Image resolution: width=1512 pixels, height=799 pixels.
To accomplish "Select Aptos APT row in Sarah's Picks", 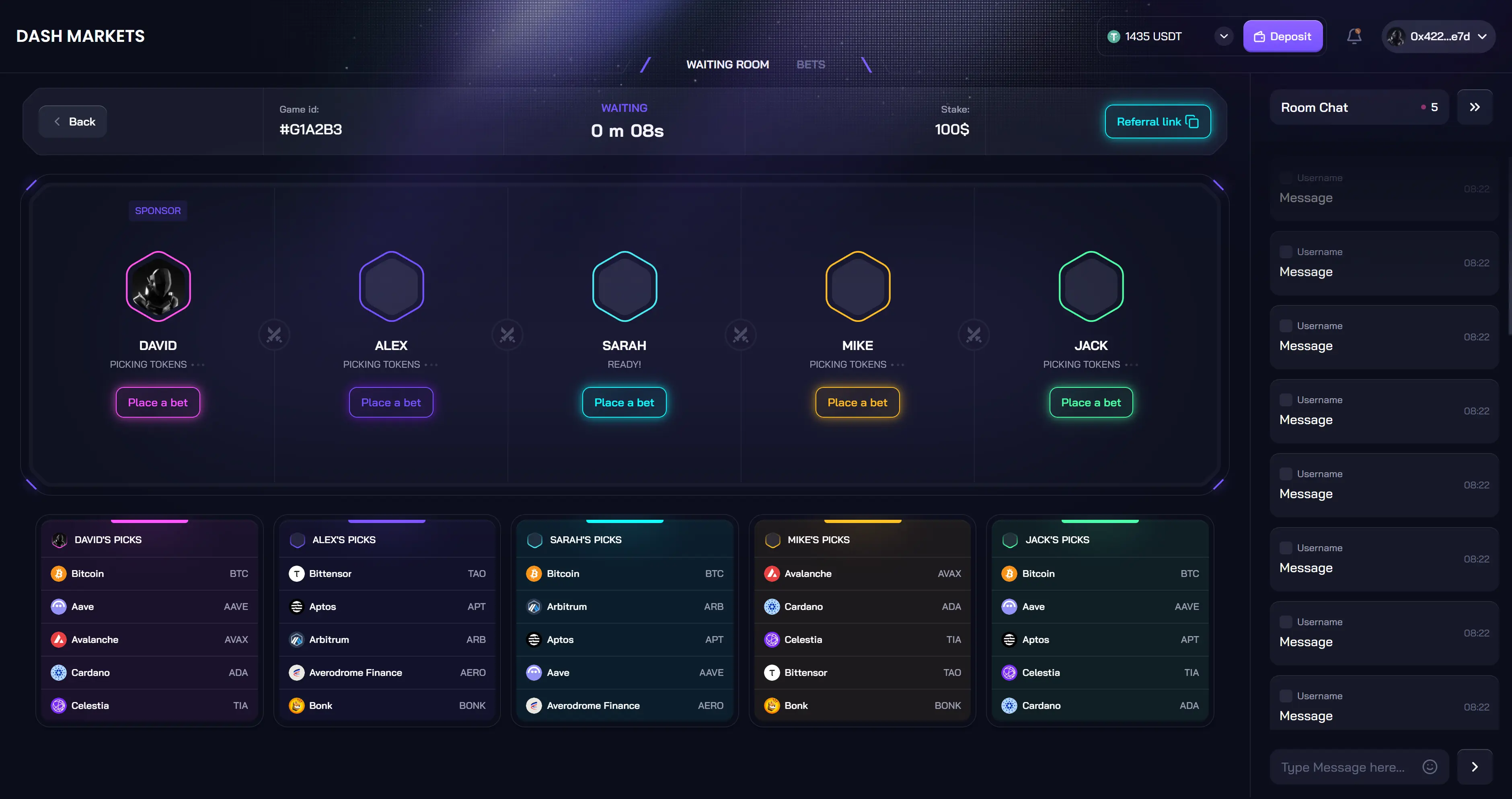I will (625, 639).
